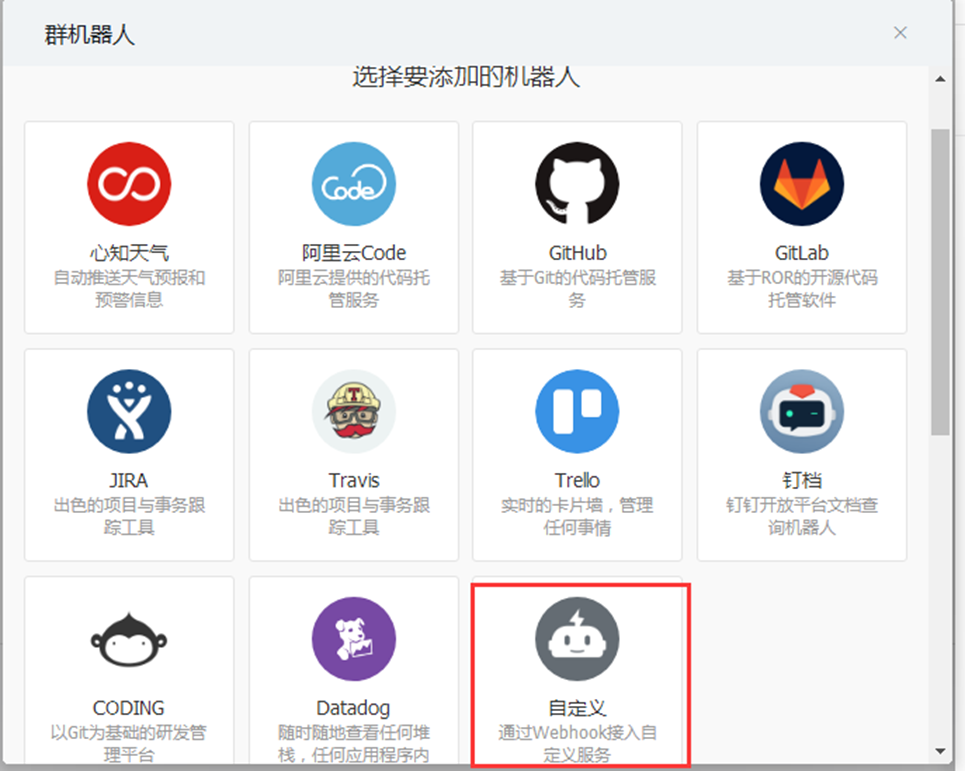965x771 pixels.
Task: Click the vertical scrollbar thumb
Action: 940,282
